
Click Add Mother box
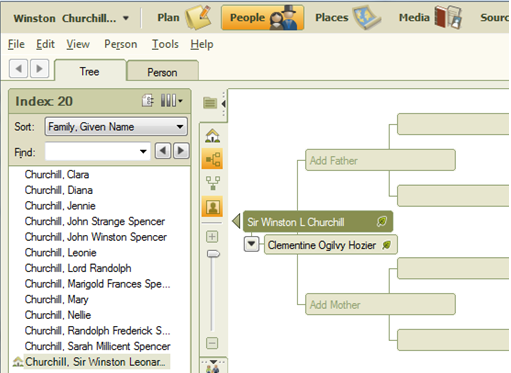pos(380,304)
